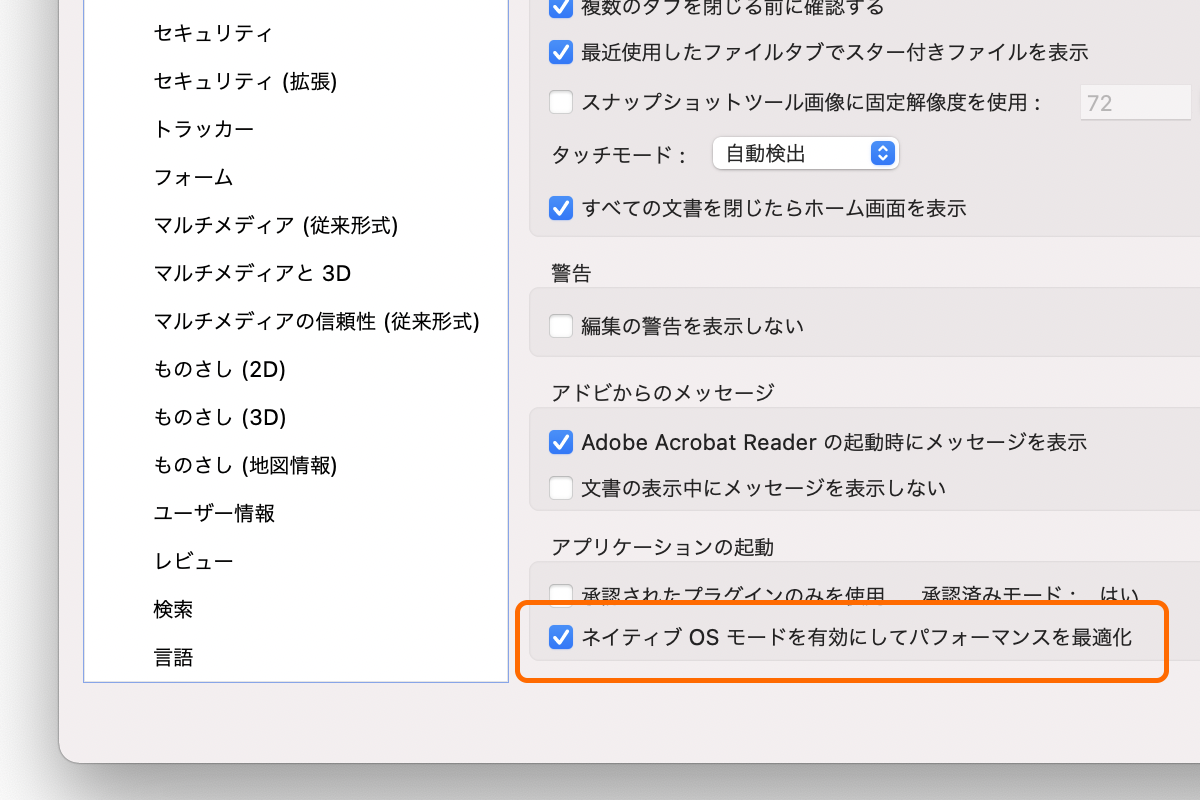Open the タッチモード dropdown
The image size is (1200, 800).
(805, 153)
